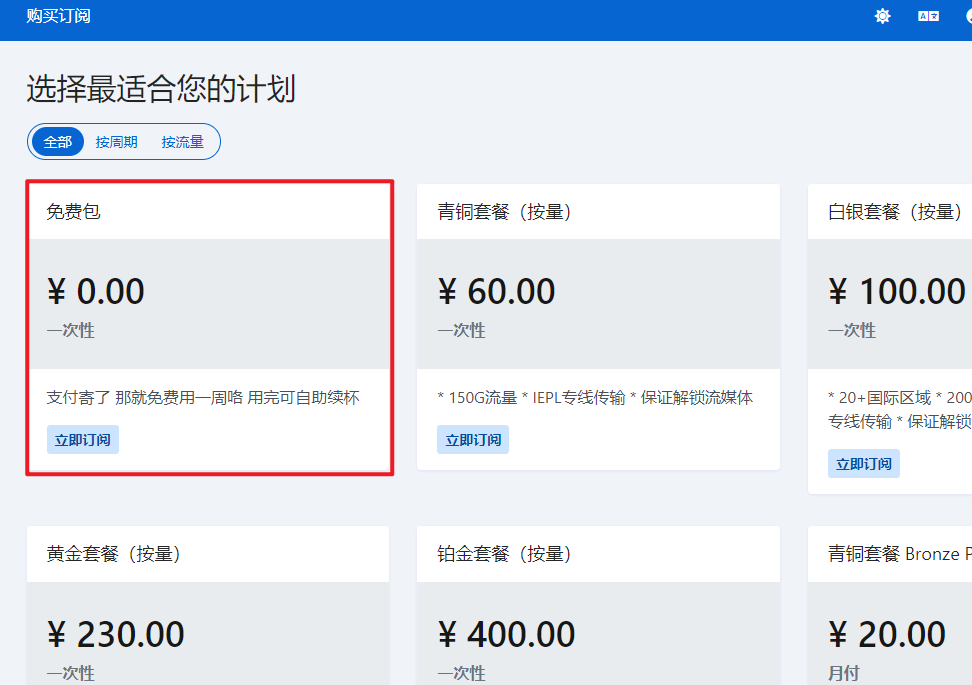The image size is (972, 685).
Task: Subscribe to 青铜套餐（按量） via 立即订阅
Action: [473, 440]
